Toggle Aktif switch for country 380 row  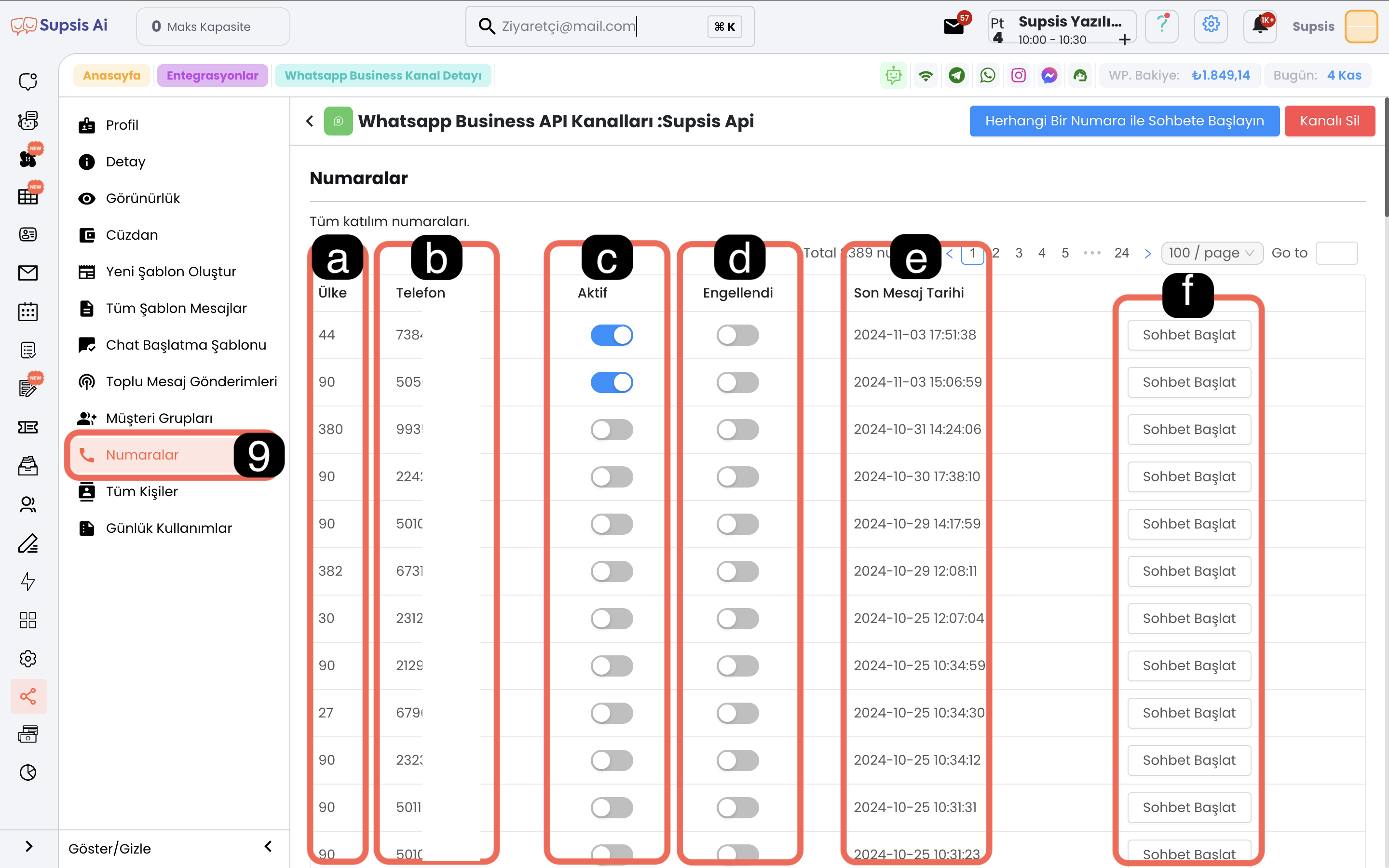tap(612, 429)
